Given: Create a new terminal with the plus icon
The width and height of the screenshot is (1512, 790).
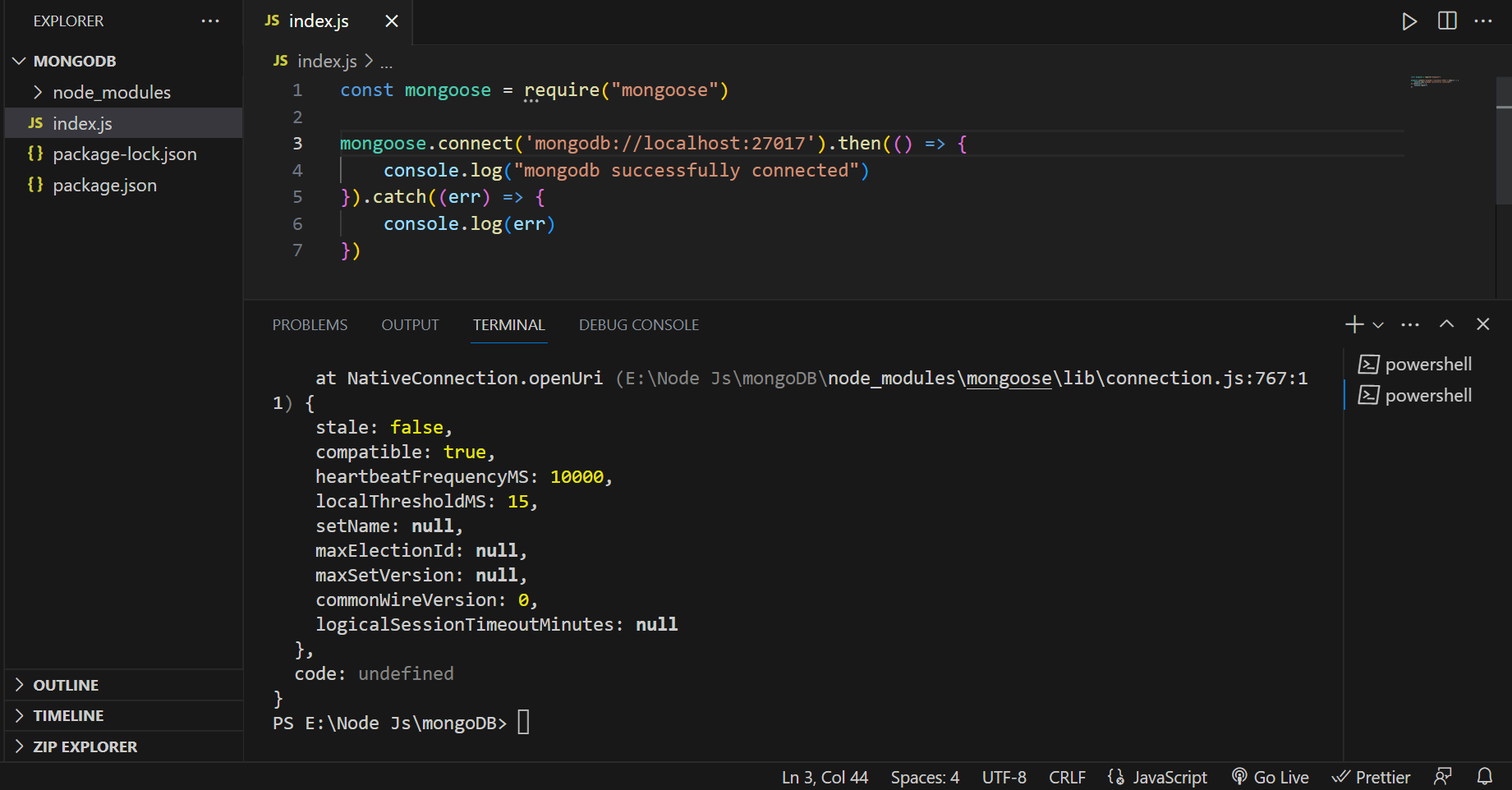Looking at the screenshot, I should click(1353, 324).
